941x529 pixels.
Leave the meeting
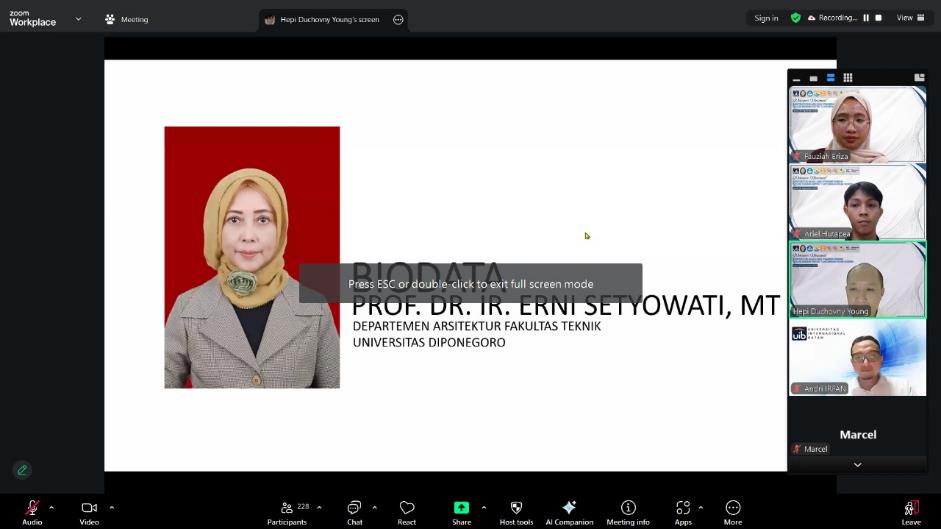tap(911, 509)
